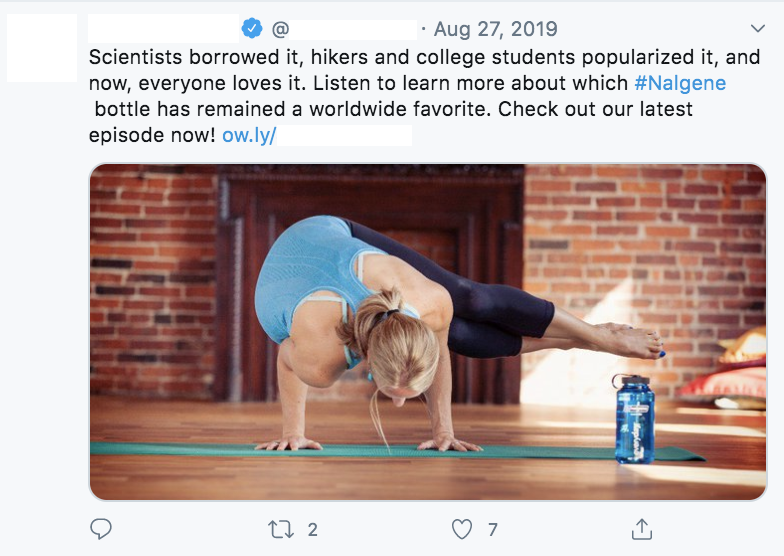The width and height of the screenshot is (784, 556).
Task: Open the yoga pose photo
Action: pos(428,330)
